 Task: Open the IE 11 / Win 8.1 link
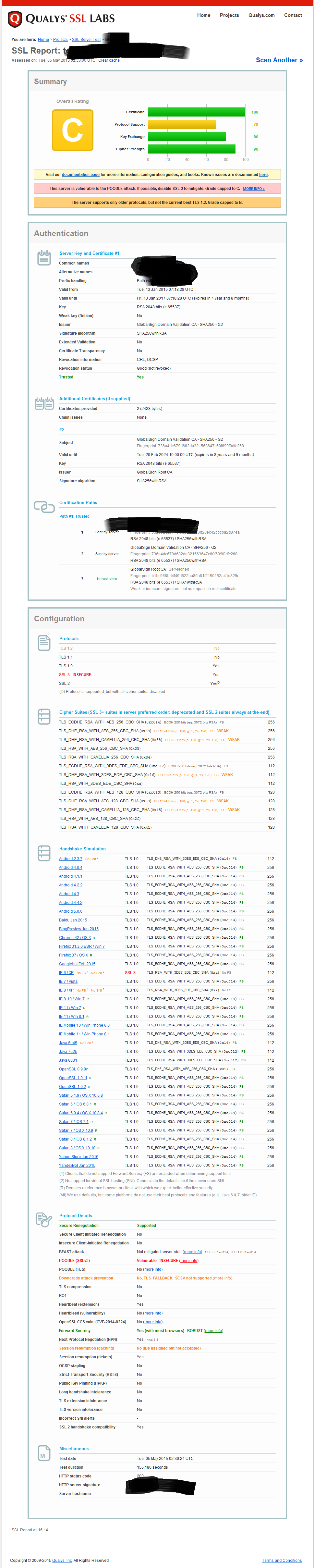(x=72, y=1017)
